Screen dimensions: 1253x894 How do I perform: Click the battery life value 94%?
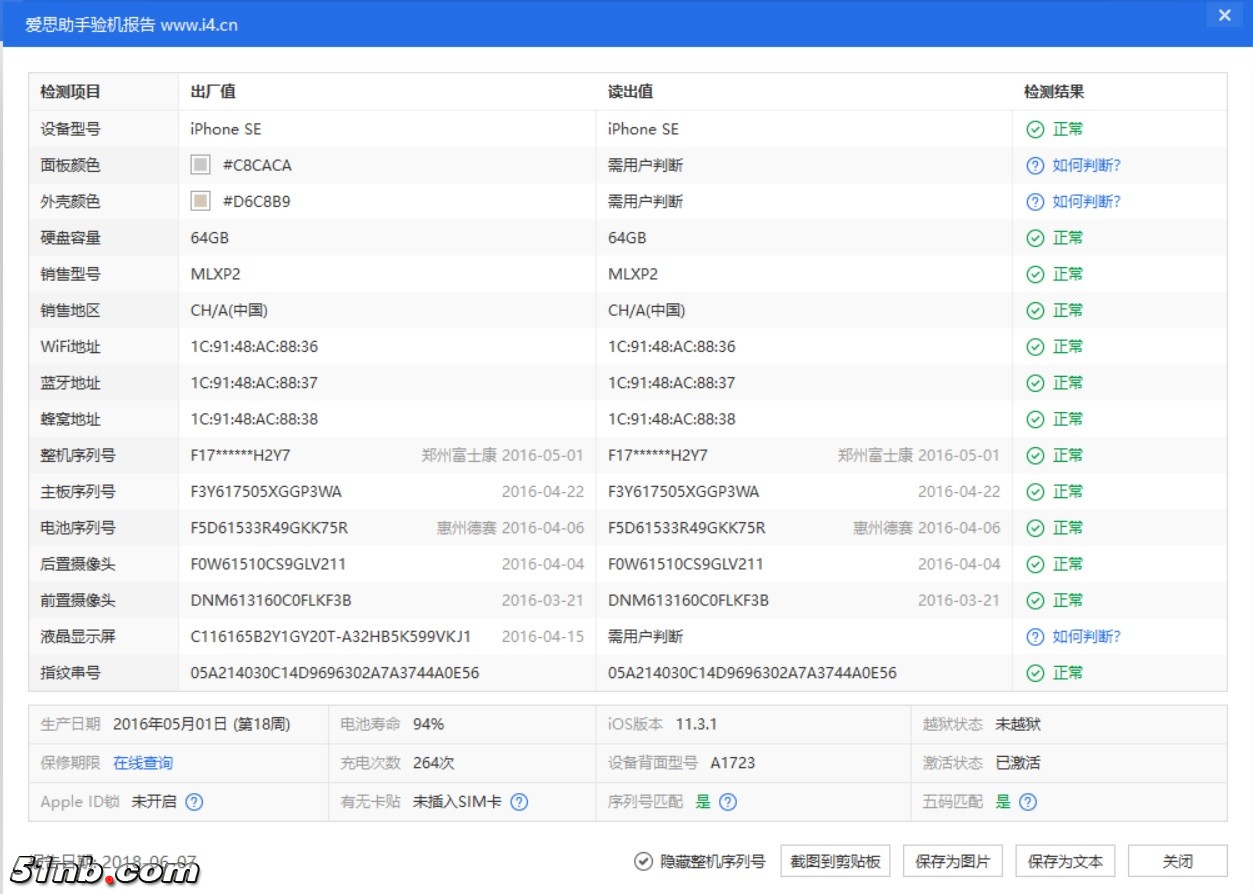[428, 724]
